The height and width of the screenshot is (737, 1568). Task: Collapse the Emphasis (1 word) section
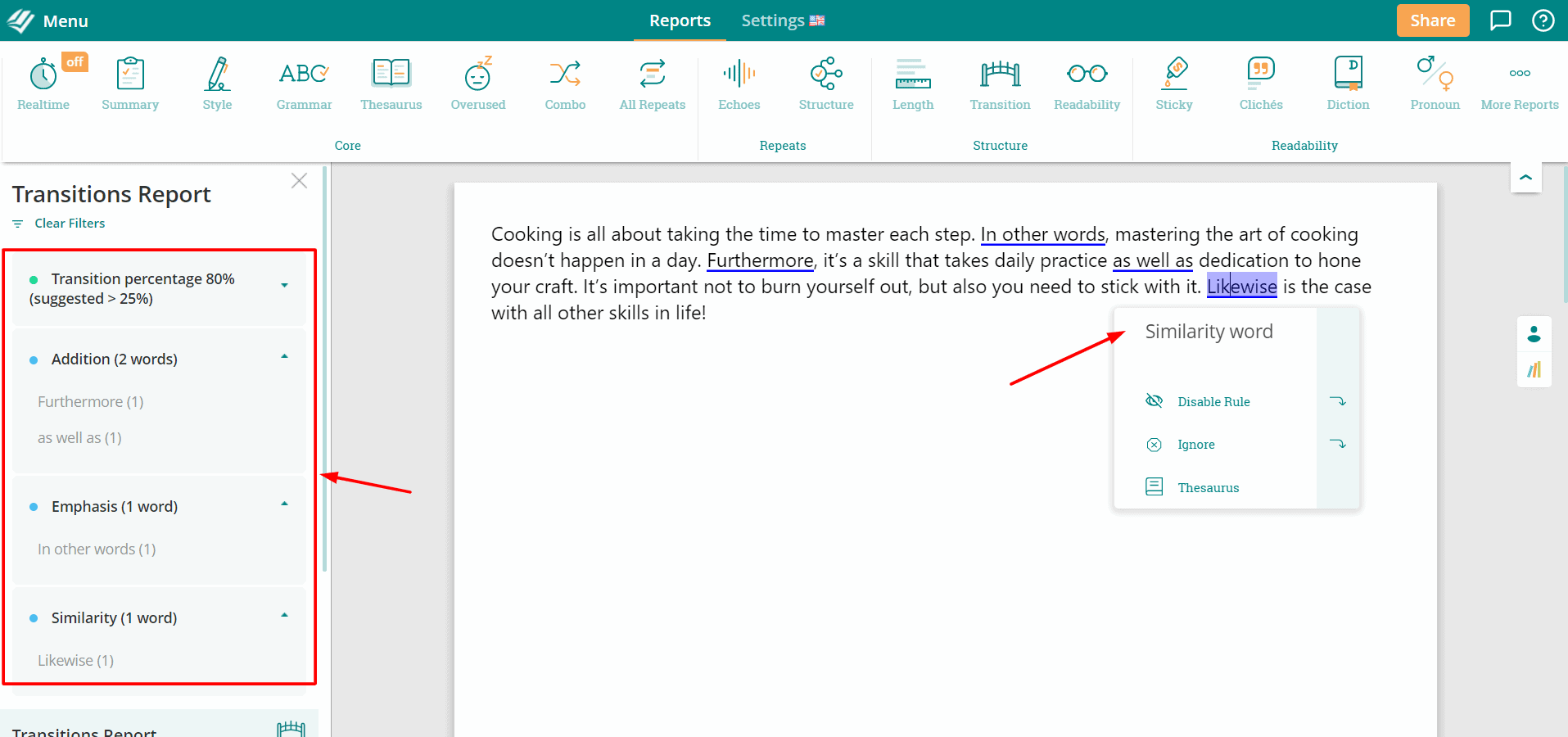pos(284,504)
